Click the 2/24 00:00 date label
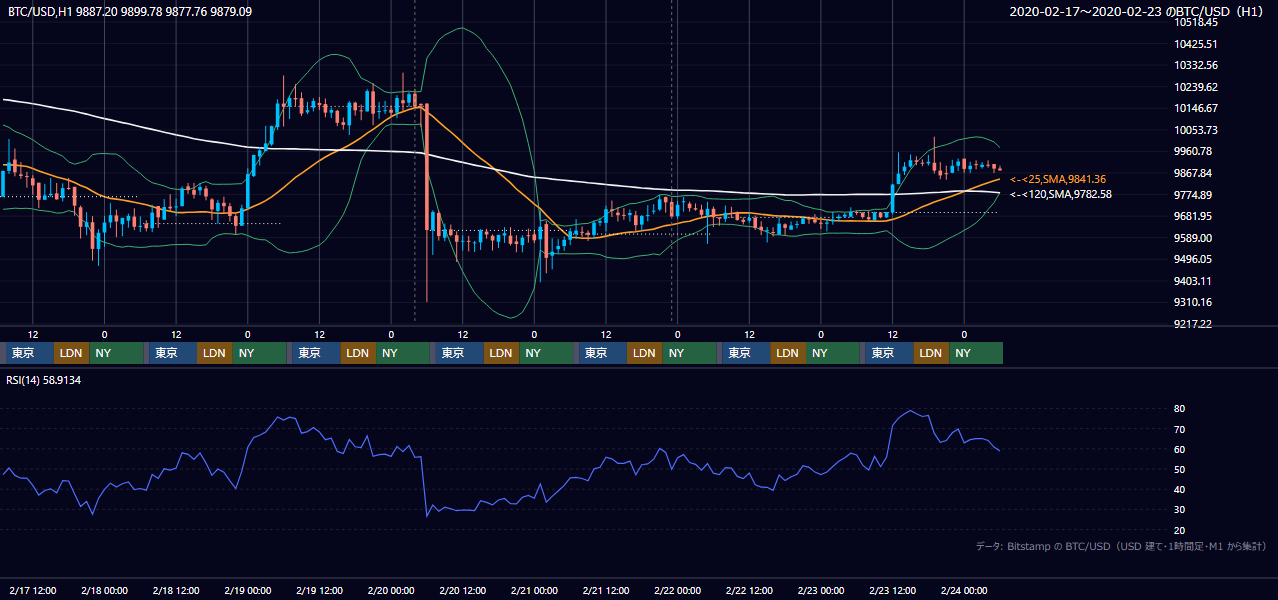 pos(964,590)
